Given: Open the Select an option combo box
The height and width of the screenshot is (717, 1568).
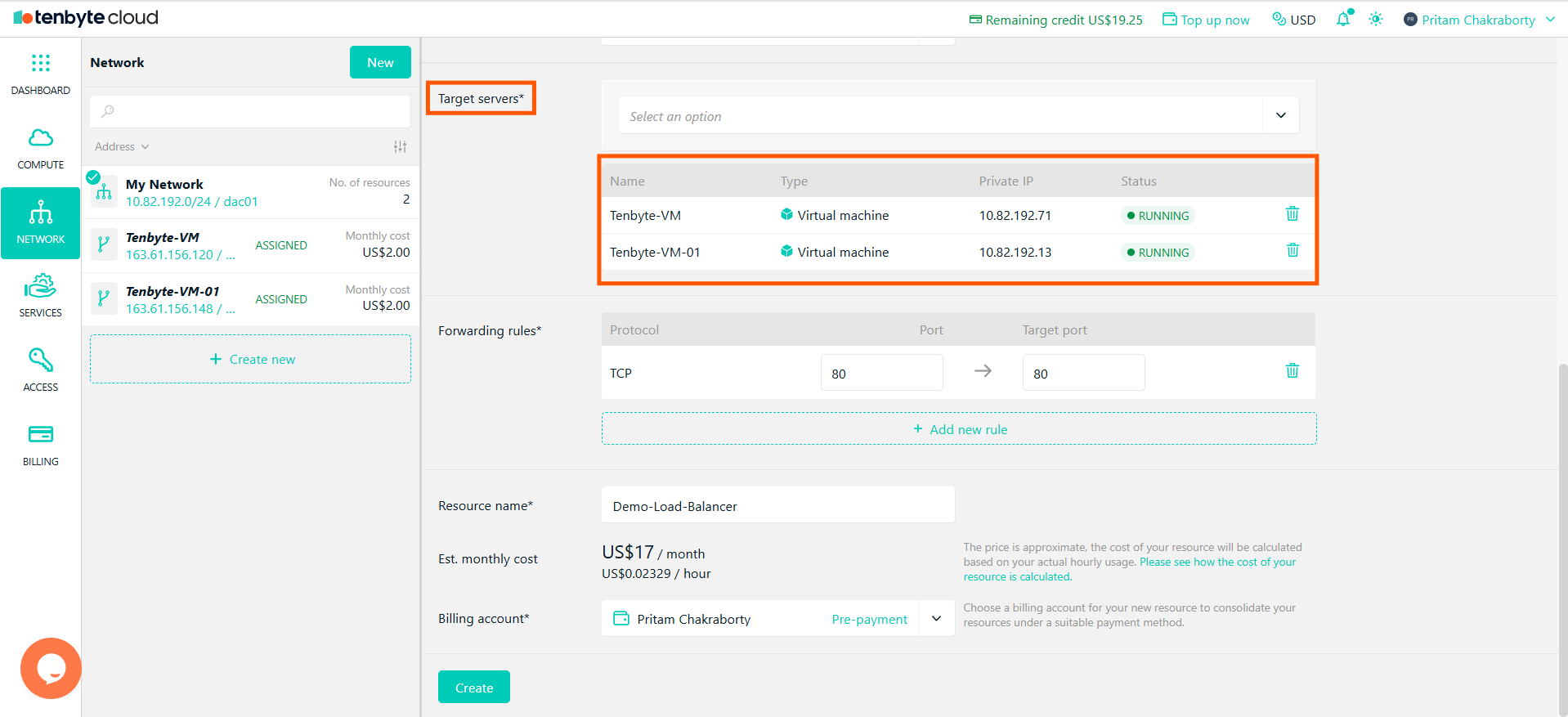Looking at the screenshot, I should (x=958, y=115).
